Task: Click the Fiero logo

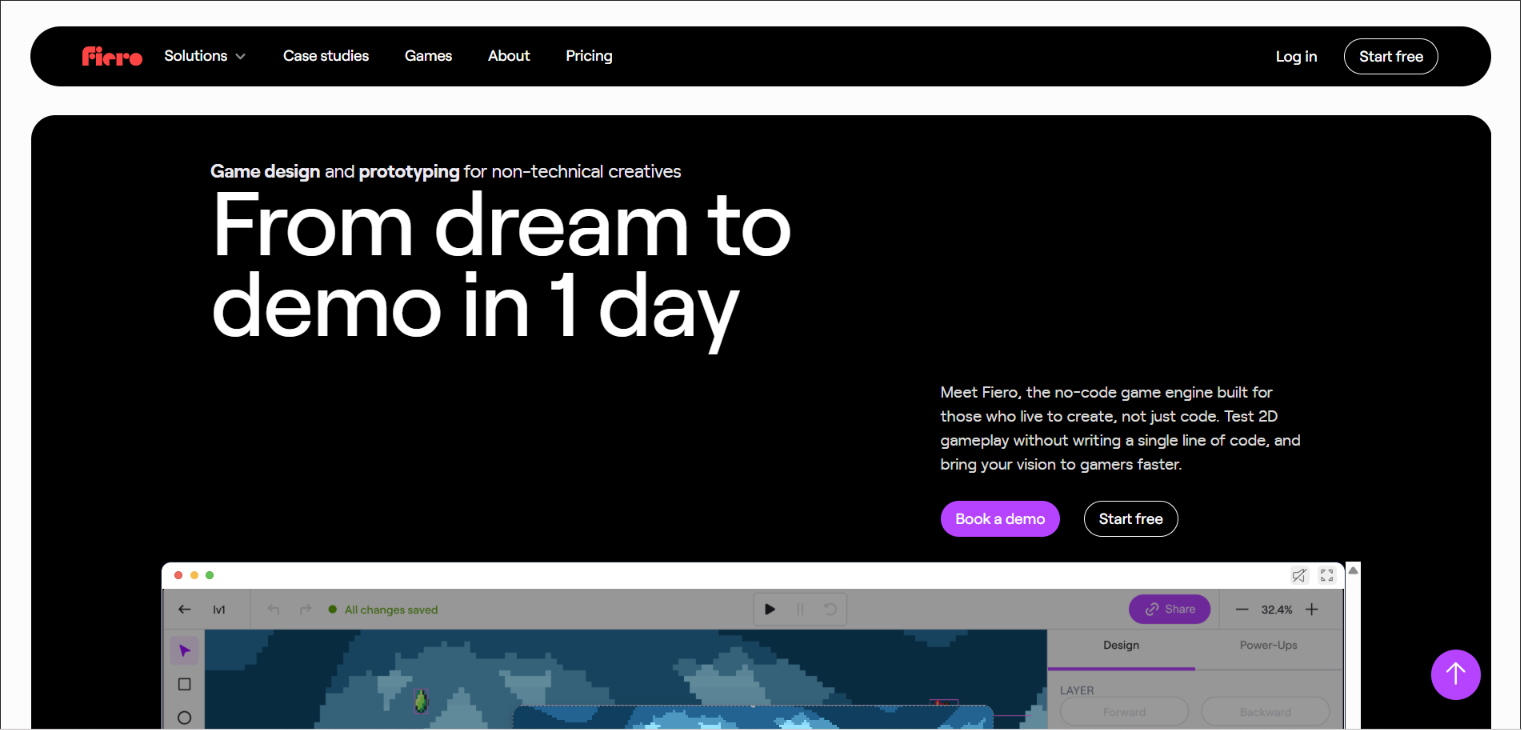Action: click(x=112, y=56)
